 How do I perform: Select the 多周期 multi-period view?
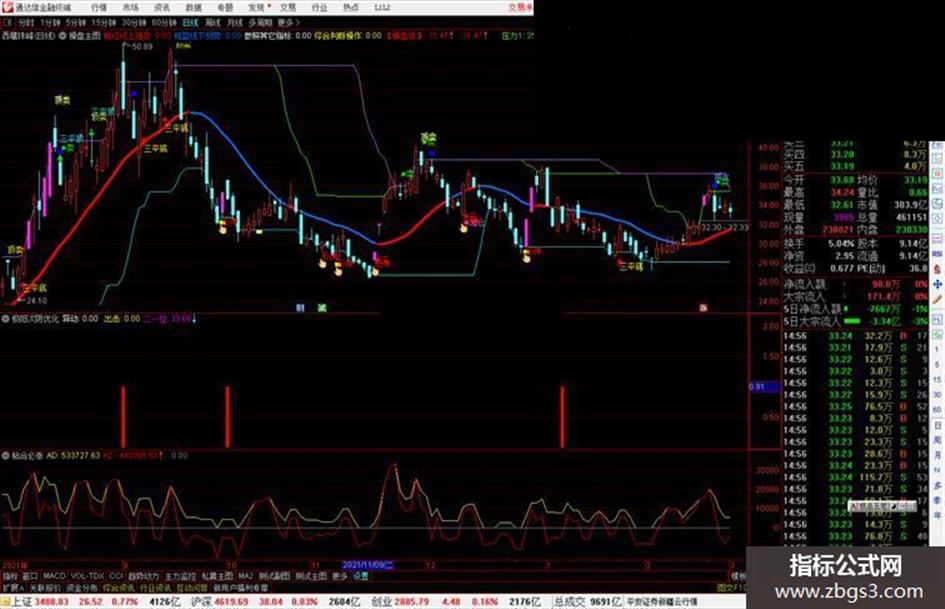coord(260,22)
